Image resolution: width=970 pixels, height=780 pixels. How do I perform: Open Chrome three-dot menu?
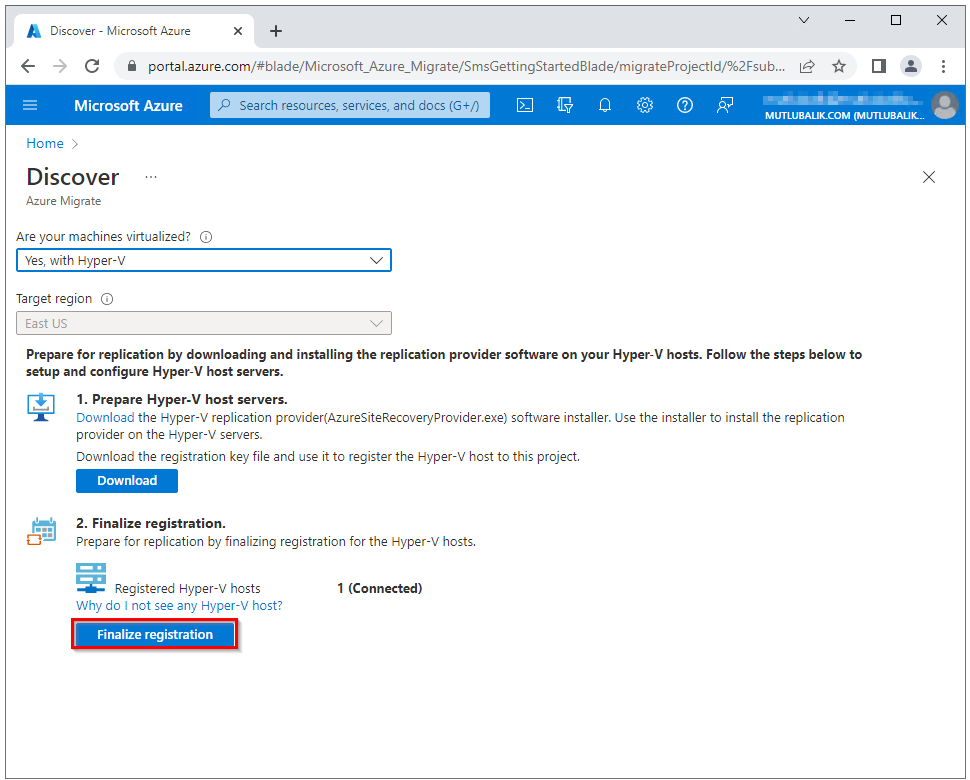(x=943, y=66)
